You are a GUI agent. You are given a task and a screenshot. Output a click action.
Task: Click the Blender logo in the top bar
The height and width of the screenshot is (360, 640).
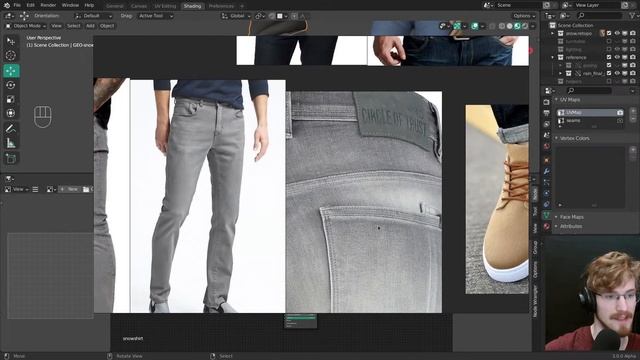[x=7, y=5]
